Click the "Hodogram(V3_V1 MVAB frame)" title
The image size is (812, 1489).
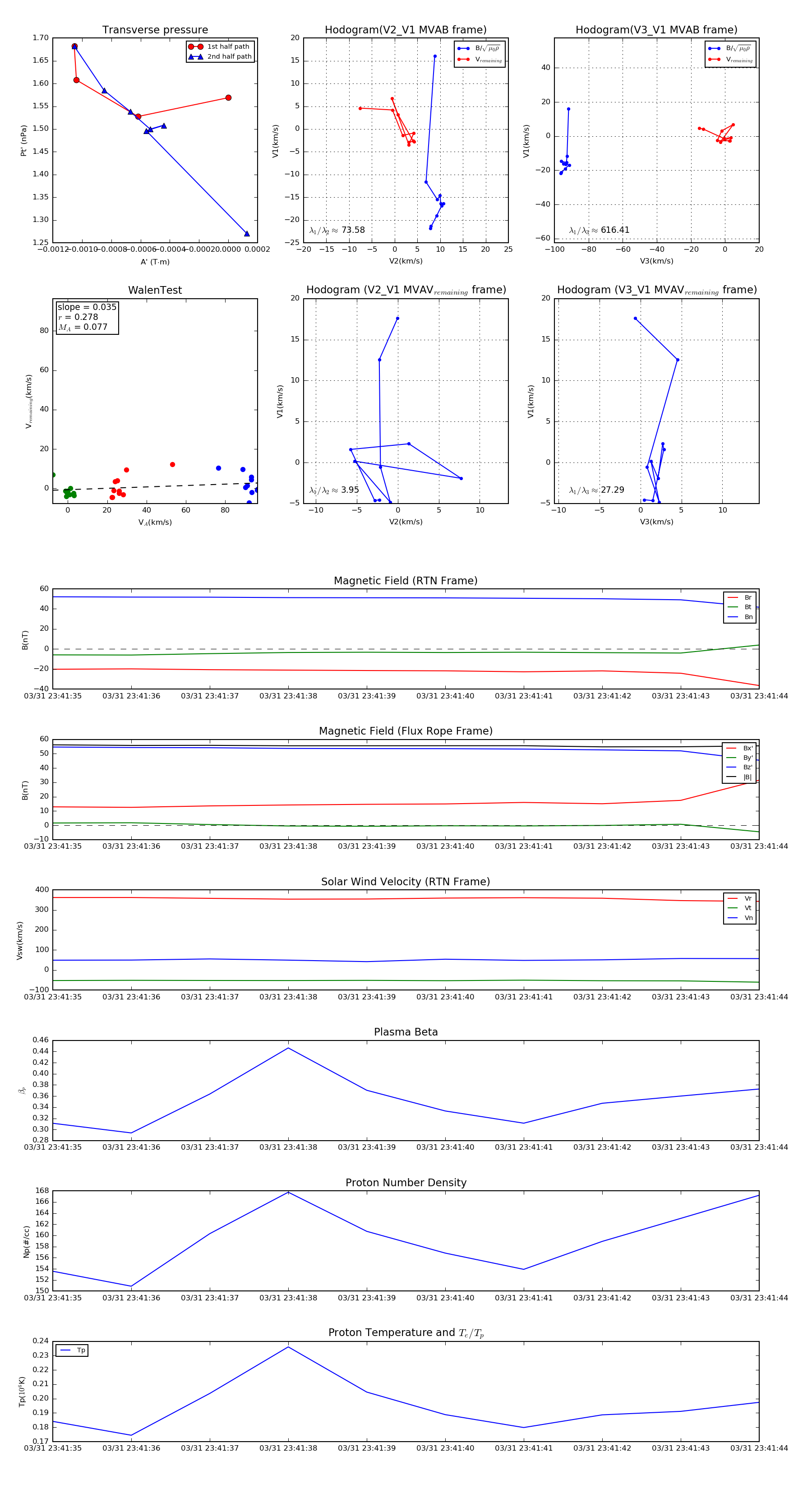tap(656, 30)
